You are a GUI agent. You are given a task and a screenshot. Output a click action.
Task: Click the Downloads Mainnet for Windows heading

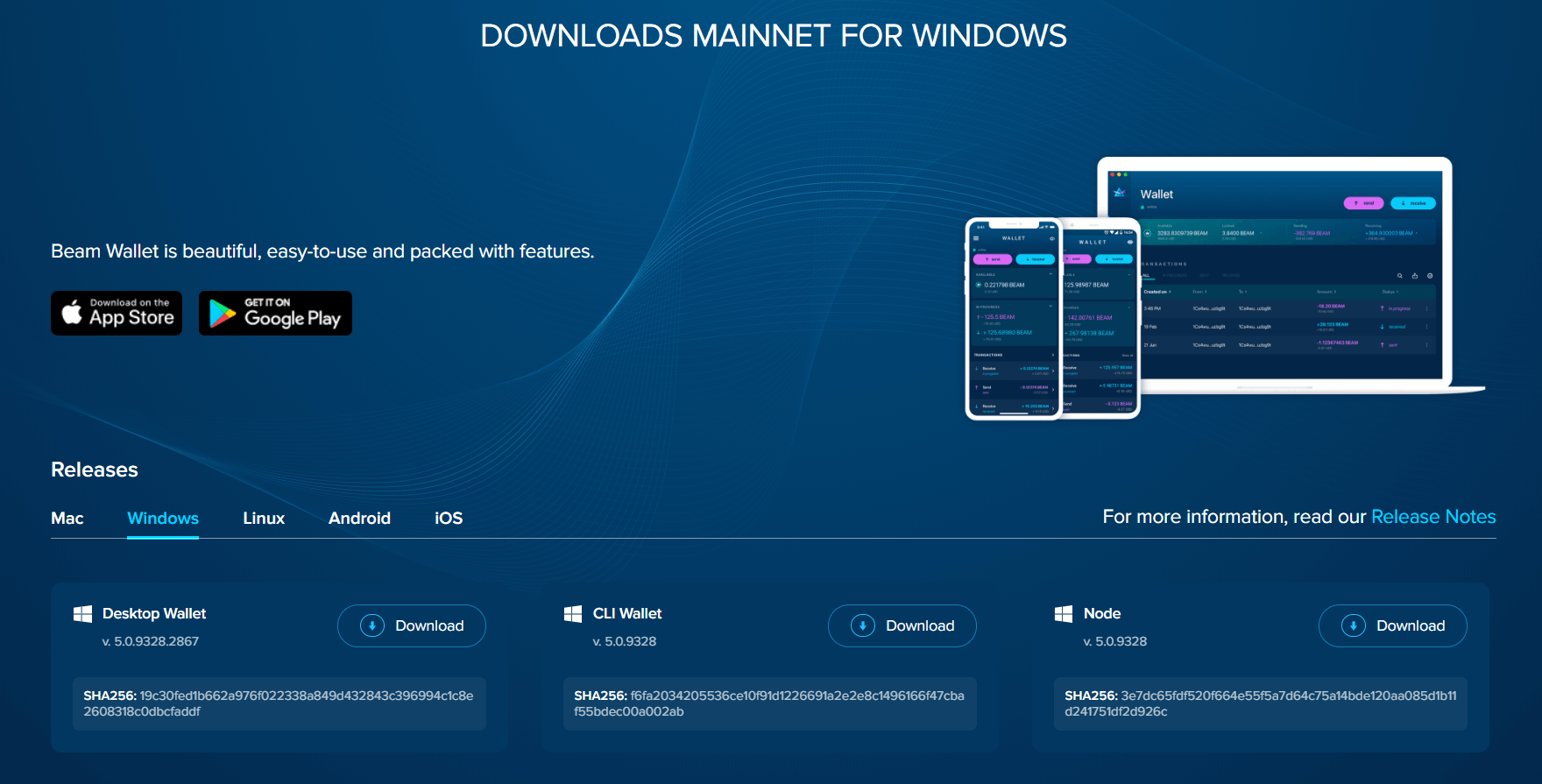tap(773, 36)
